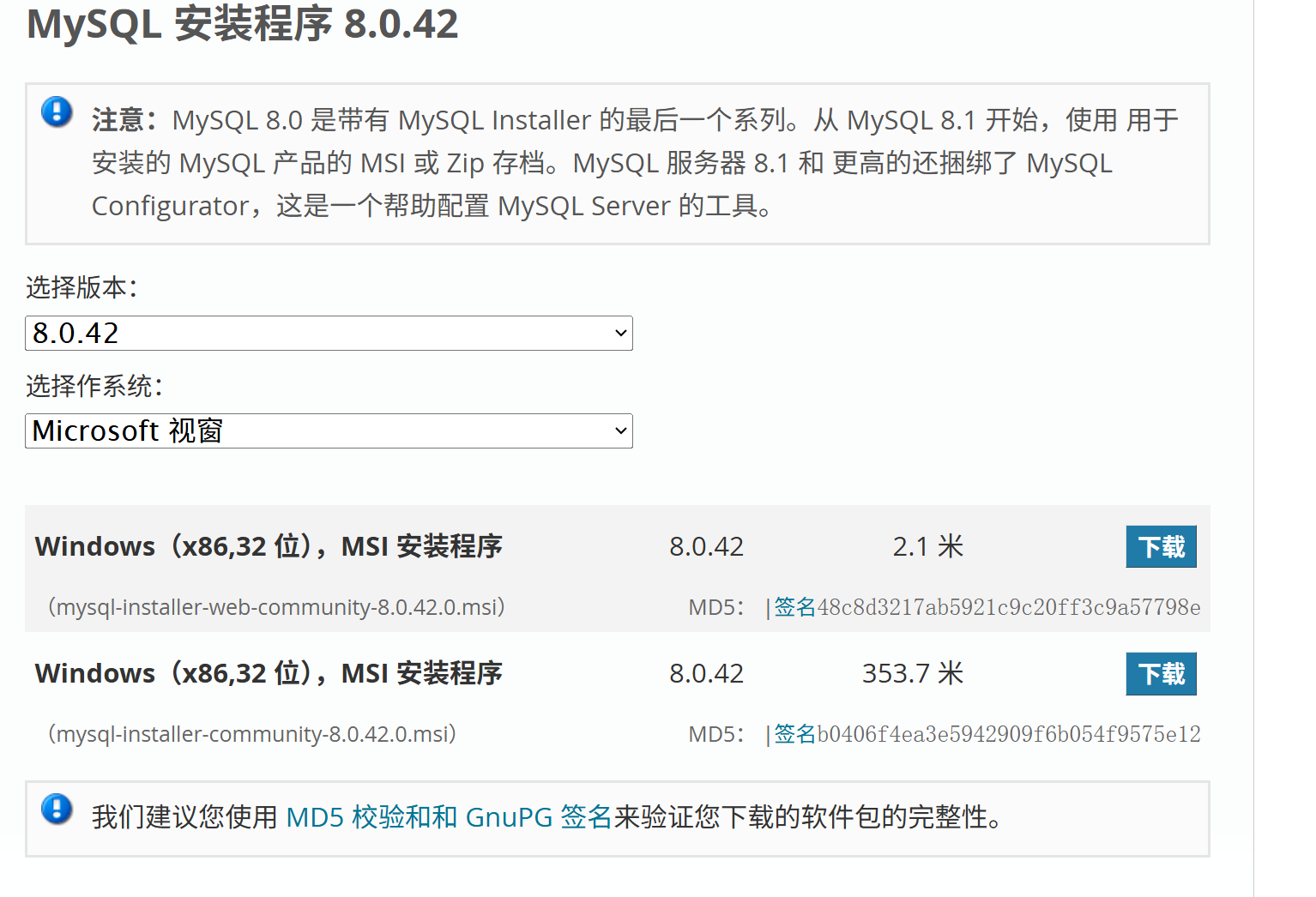Click the filename mysql-installer-web-community-8.0.42.0.msi
1316x897 pixels.
point(276,607)
